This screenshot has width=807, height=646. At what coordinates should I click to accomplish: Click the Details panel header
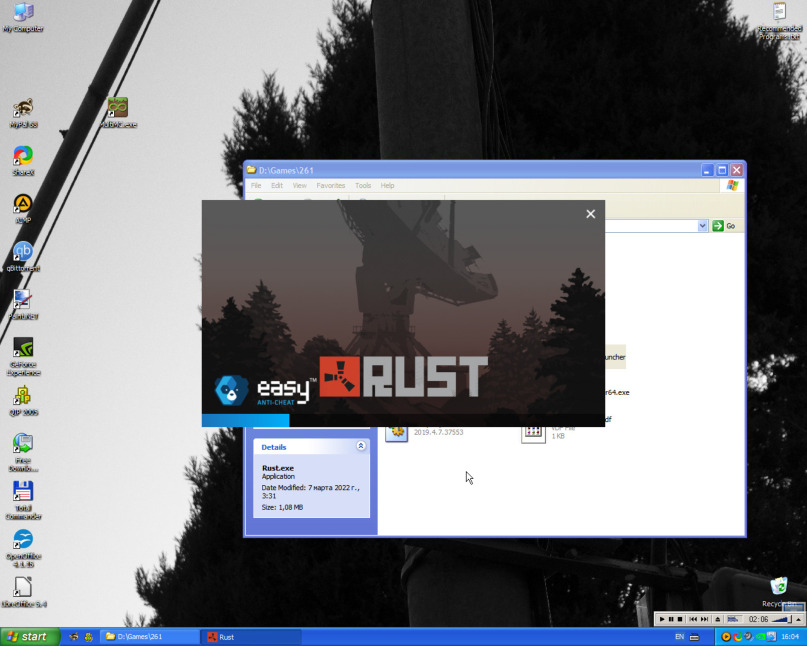[x=311, y=447]
